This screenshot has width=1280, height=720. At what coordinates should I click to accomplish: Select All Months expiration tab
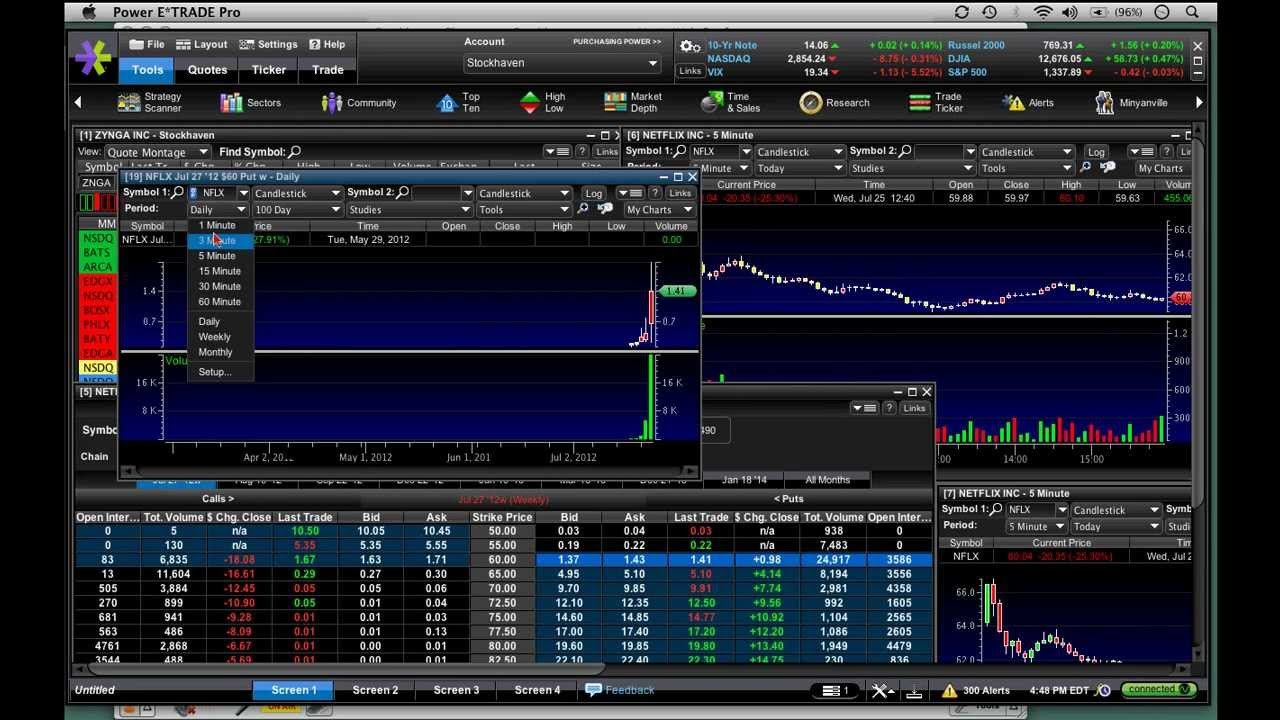(x=828, y=480)
